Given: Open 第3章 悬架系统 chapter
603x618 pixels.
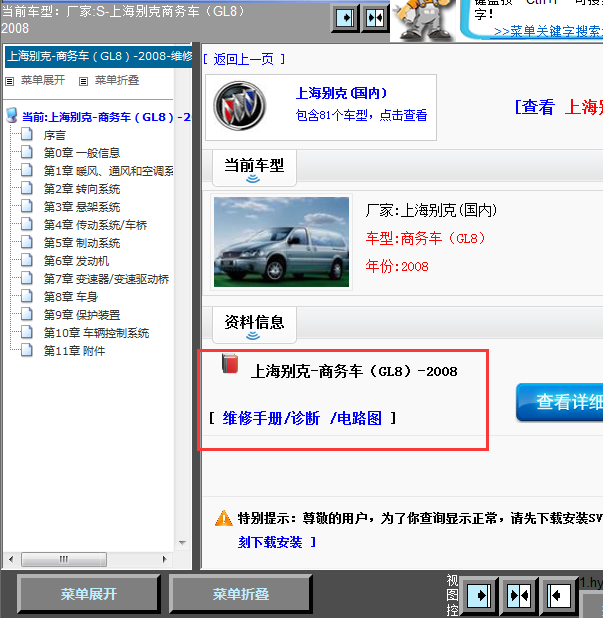Looking at the screenshot, I should [82, 207].
